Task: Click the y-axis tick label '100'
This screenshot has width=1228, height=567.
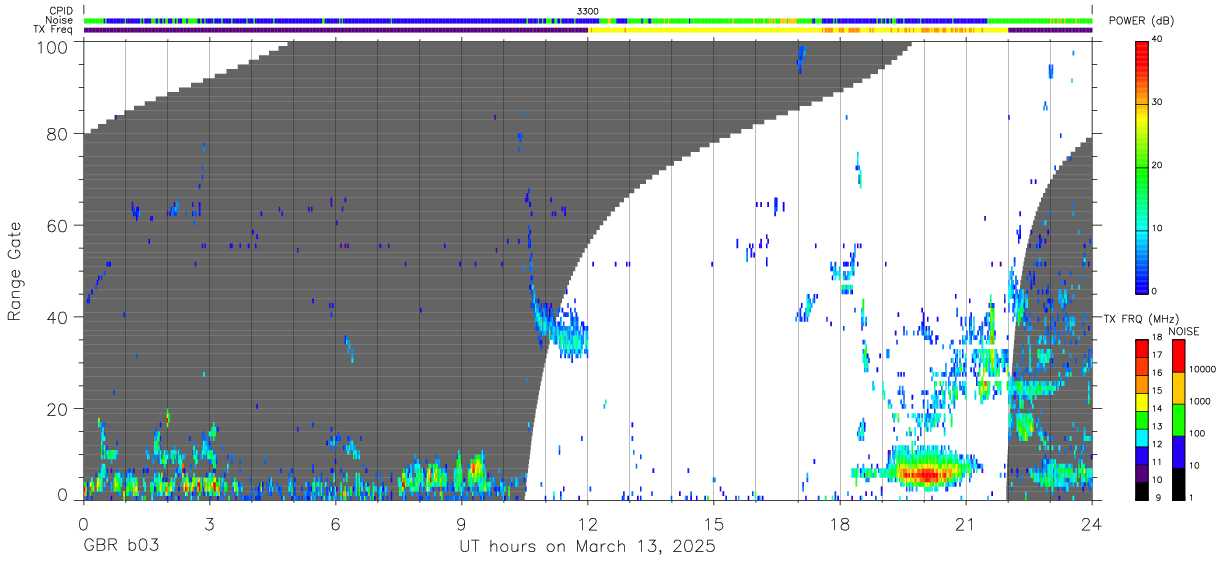Action: 52,46
